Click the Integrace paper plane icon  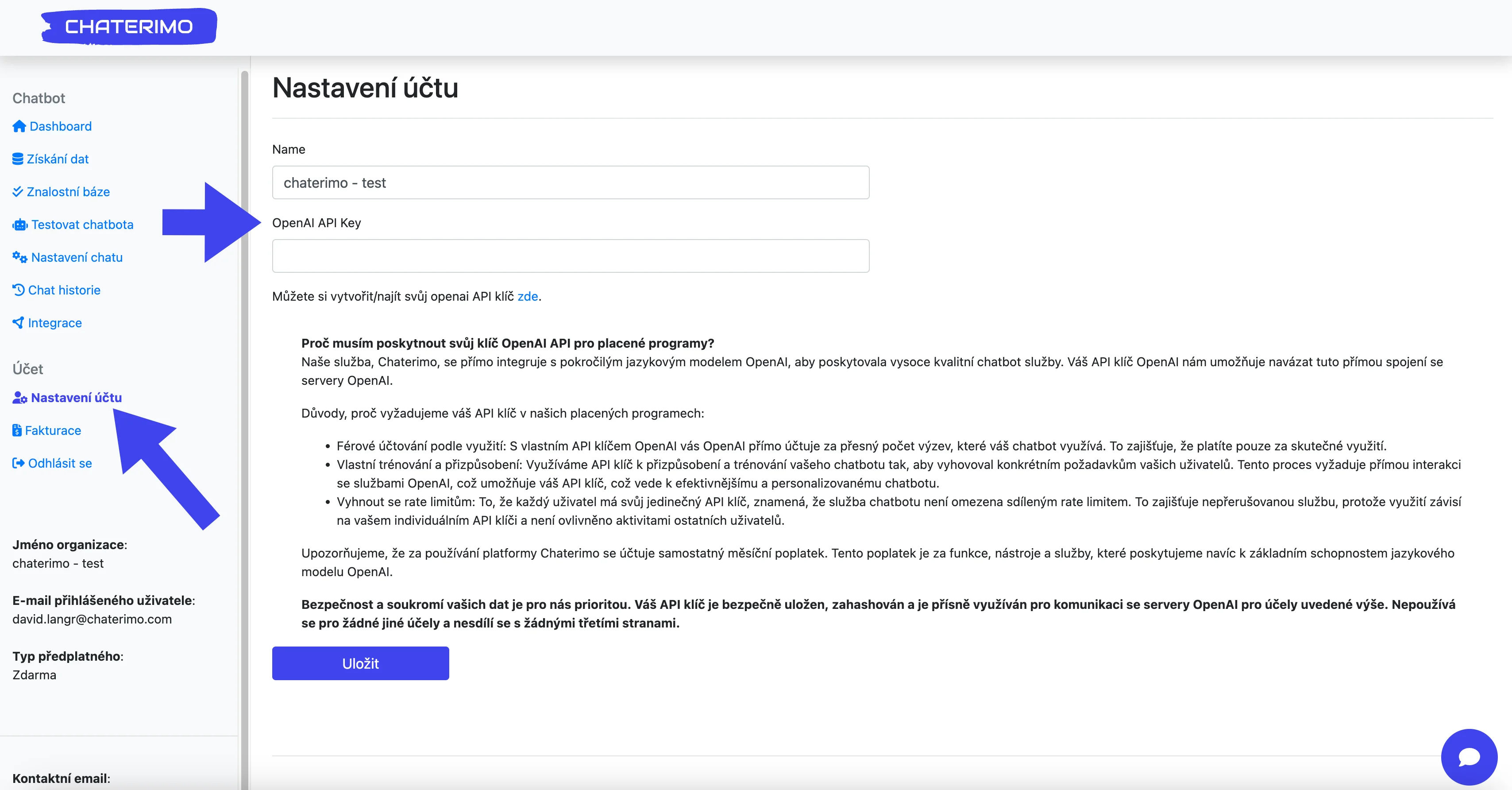pyautogui.click(x=19, y=322)
